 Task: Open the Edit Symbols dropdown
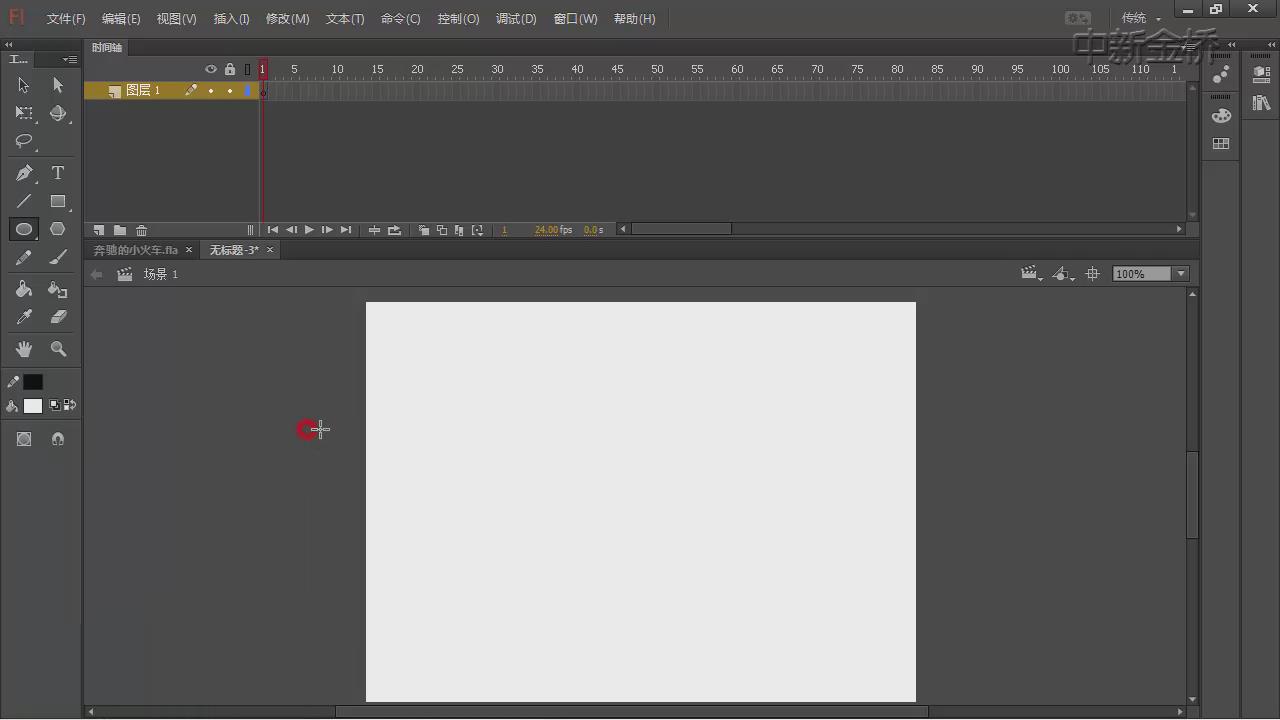pos(1064,274)
